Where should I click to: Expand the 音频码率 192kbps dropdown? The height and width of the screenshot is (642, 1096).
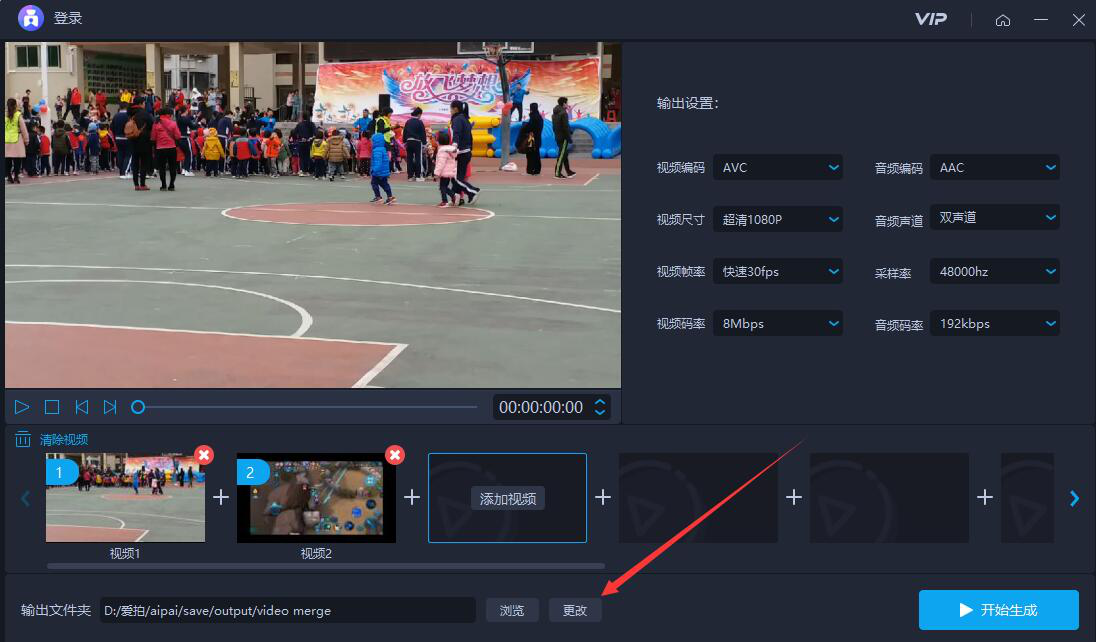pyautogui.click(x=995, y=324)
